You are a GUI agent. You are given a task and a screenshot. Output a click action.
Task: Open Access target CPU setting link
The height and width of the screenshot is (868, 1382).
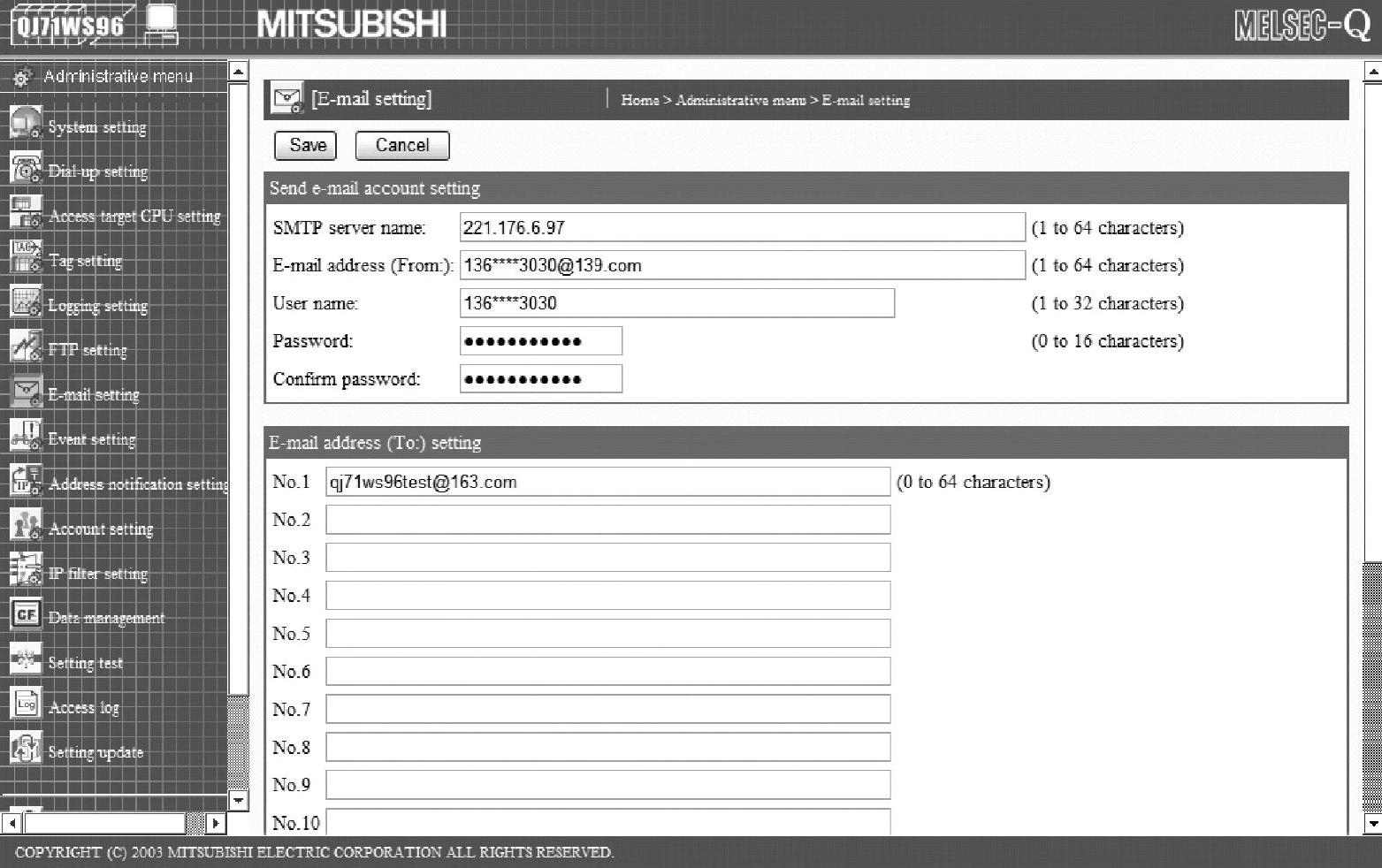coord(135,217)
